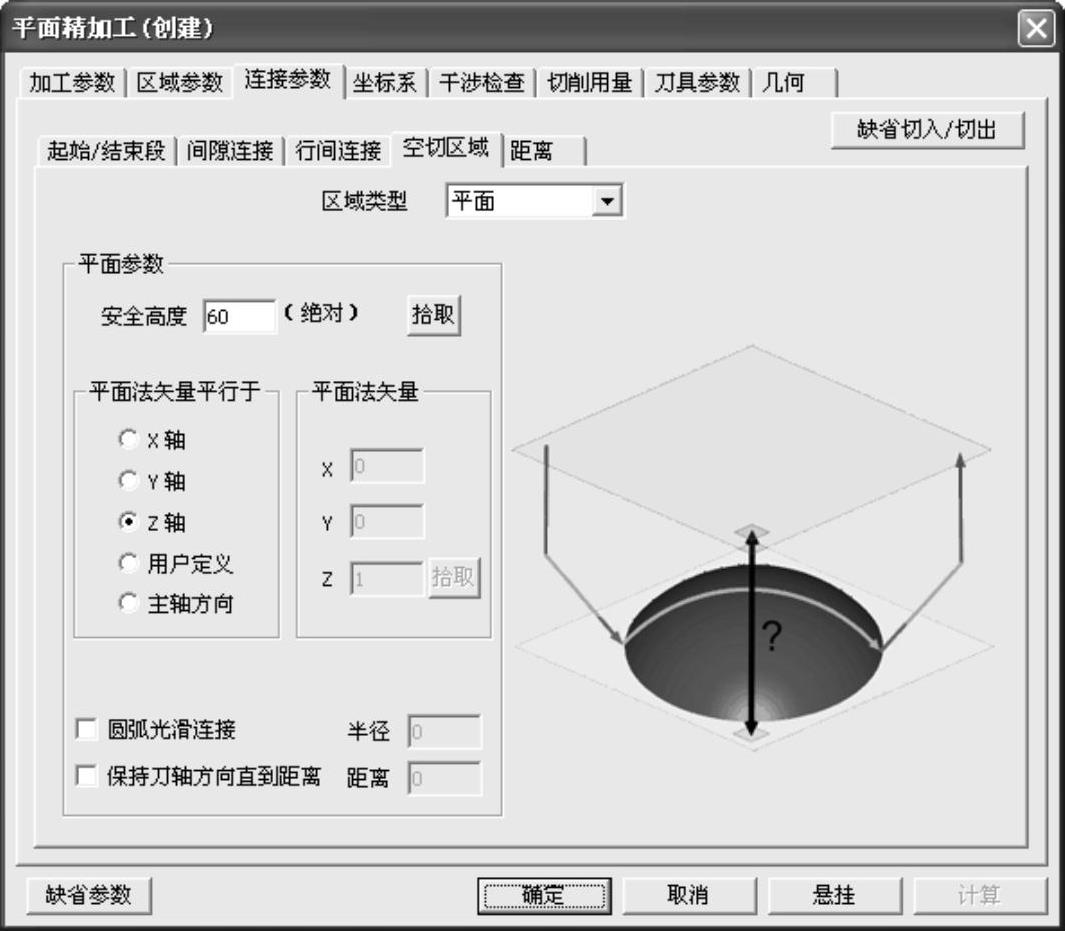Switch to the 加工参数 tab
1065x931 pixels.
pyautogui.click(x=72, y=83)
